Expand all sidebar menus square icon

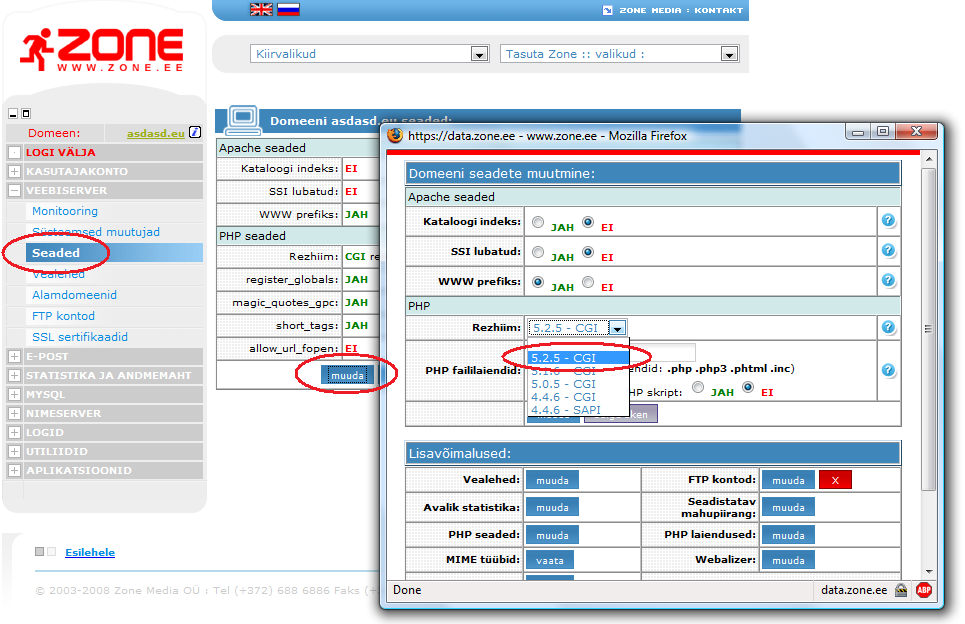26,114
